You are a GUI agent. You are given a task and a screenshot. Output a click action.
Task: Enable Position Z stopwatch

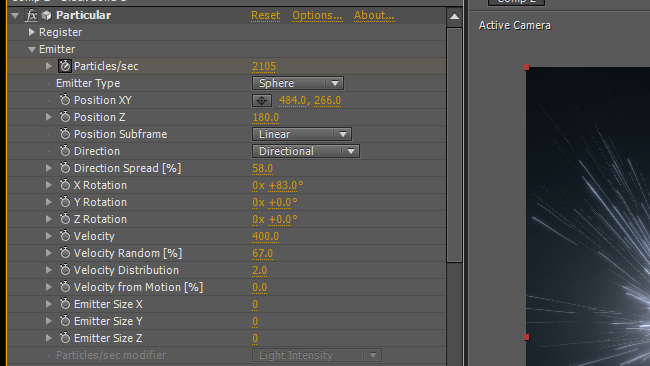click(x=65, y=117)
